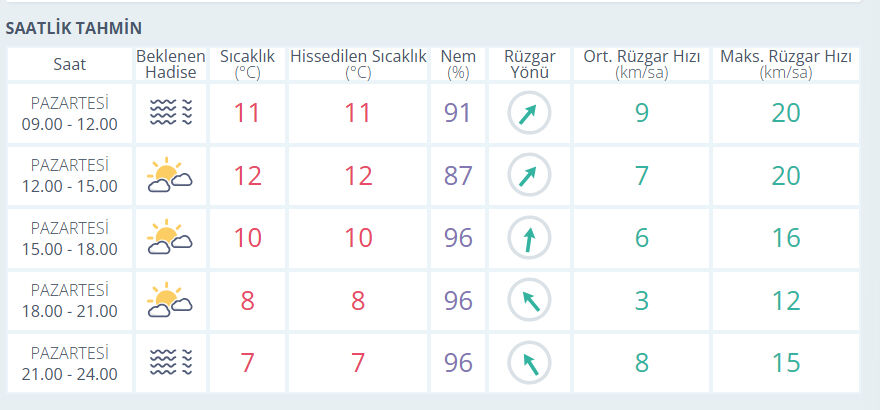Click wind direction arrow for 09.00 - 12.00
The image size is (880, 410).
point(529,113)
